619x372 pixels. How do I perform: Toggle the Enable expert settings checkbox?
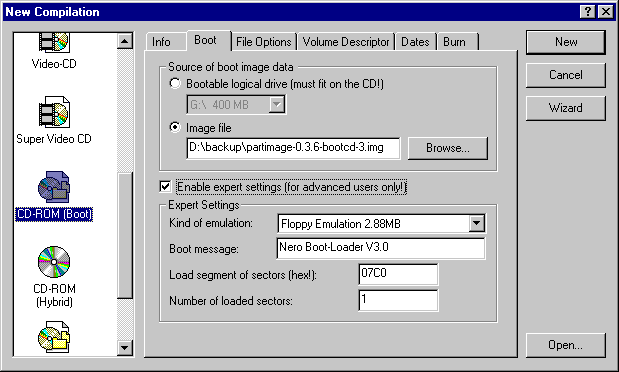(165, 186)
